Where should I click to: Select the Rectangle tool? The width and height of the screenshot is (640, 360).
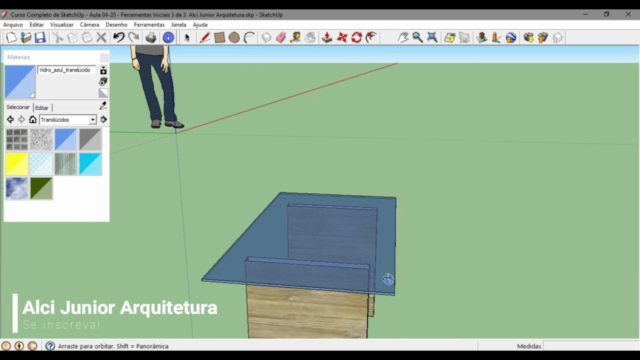click(220, 38)
